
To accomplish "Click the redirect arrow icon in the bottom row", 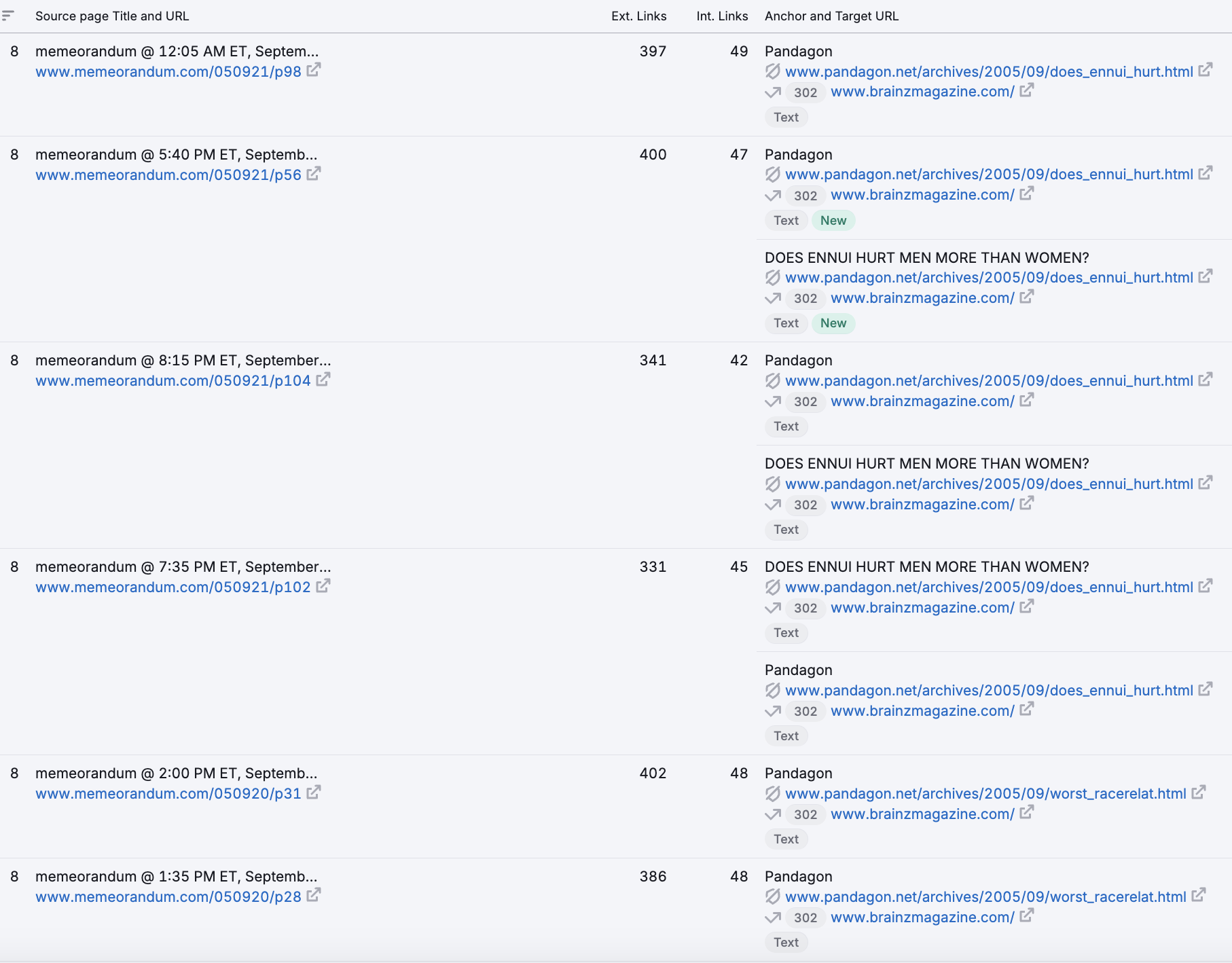I will 772,918.
